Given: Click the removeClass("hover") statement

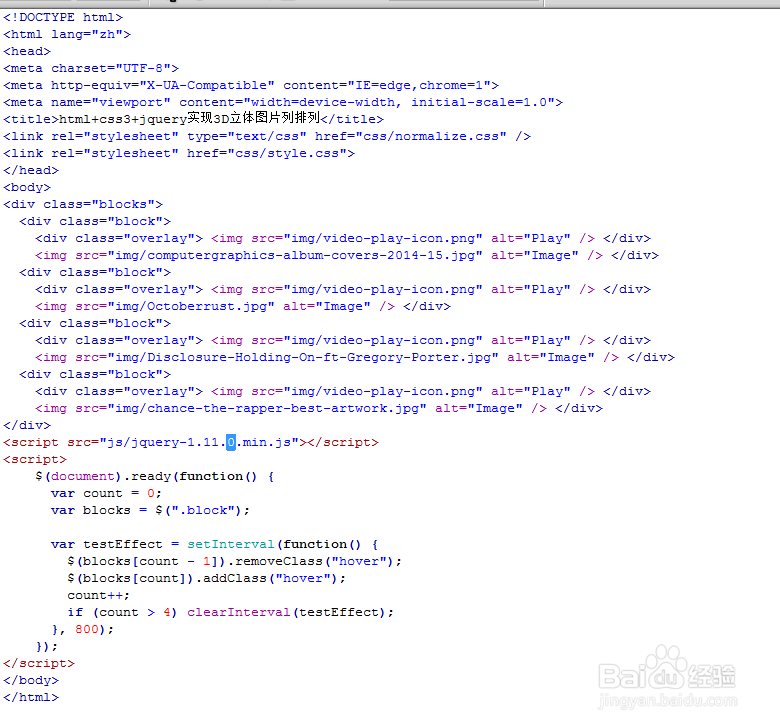Looking at the screenshot, I should pyautogui.click(x=234, y=561).
